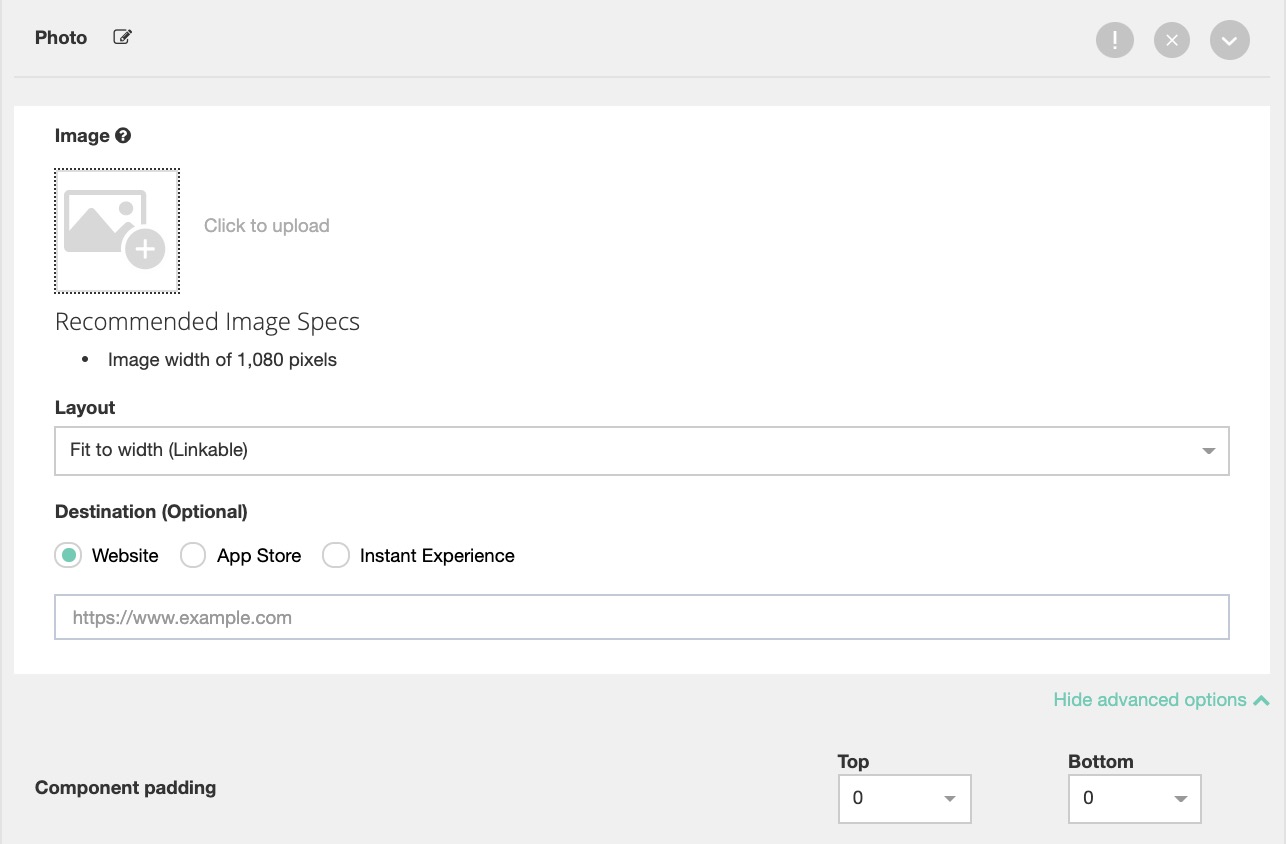Screen dimensions: 1286x844
Task: Click the Layout dropdown's arrow indicator
Action: point(1208,451)
